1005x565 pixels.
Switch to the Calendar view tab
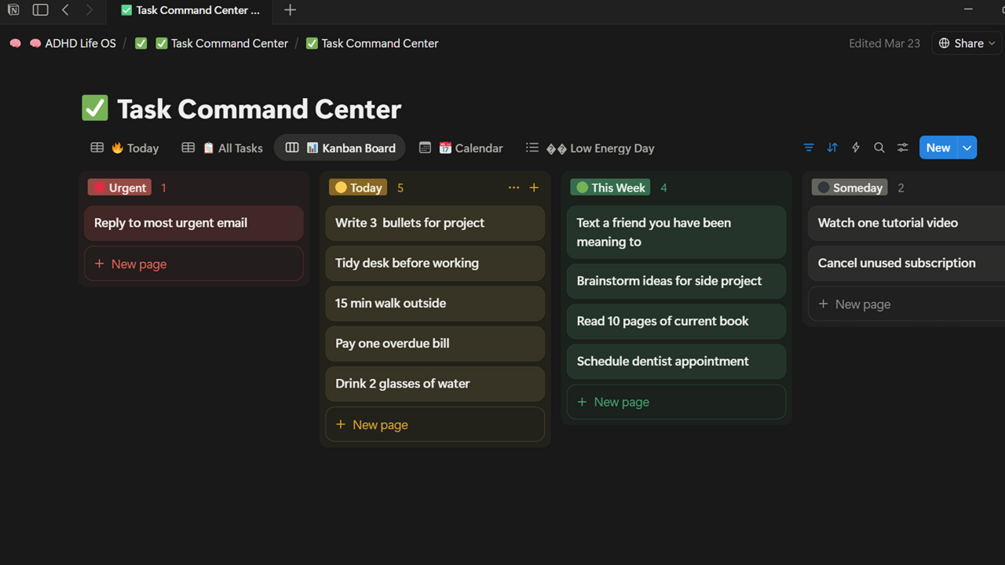(461, 148)
